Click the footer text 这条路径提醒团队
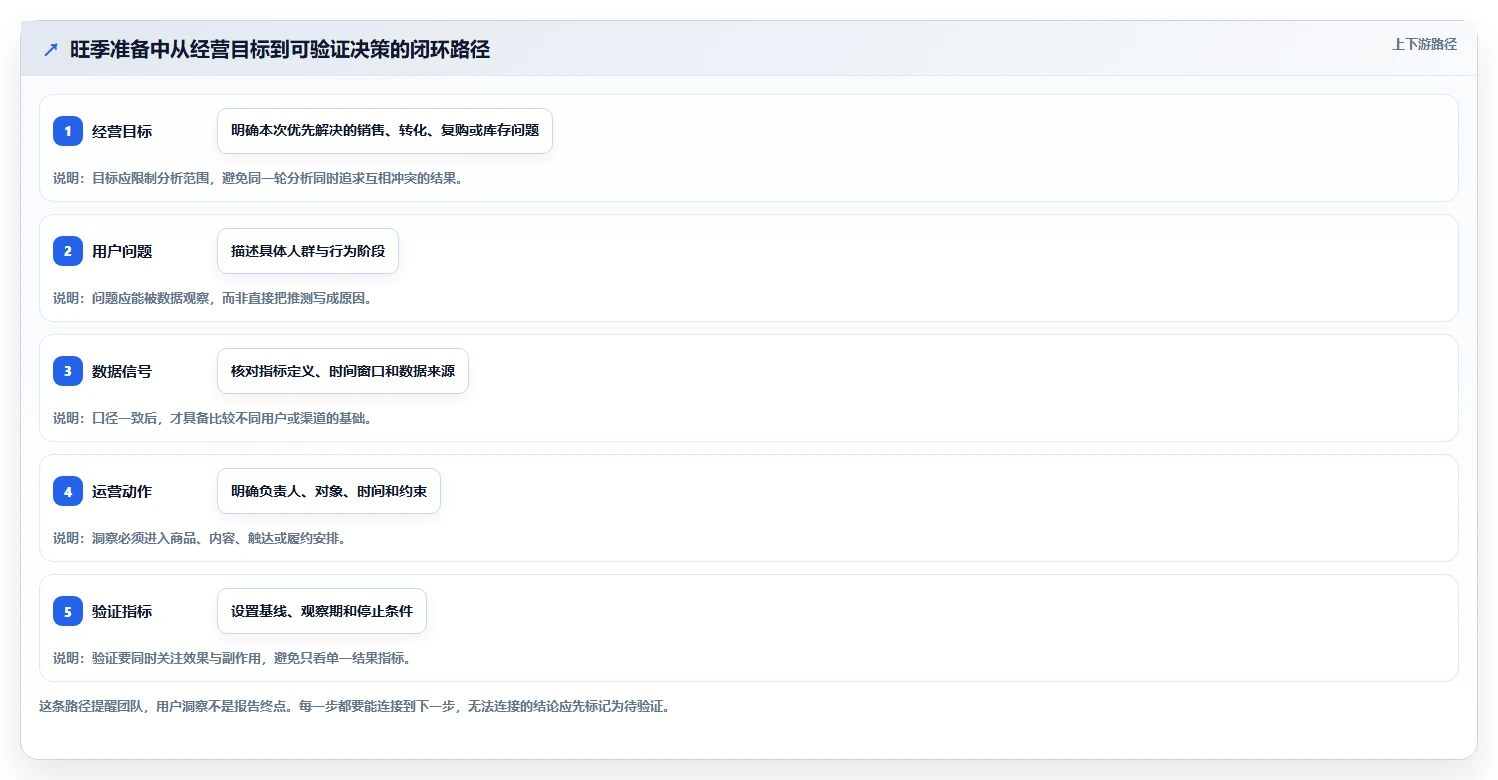Viewport: 1498px width, 780px height. [354, 706]
